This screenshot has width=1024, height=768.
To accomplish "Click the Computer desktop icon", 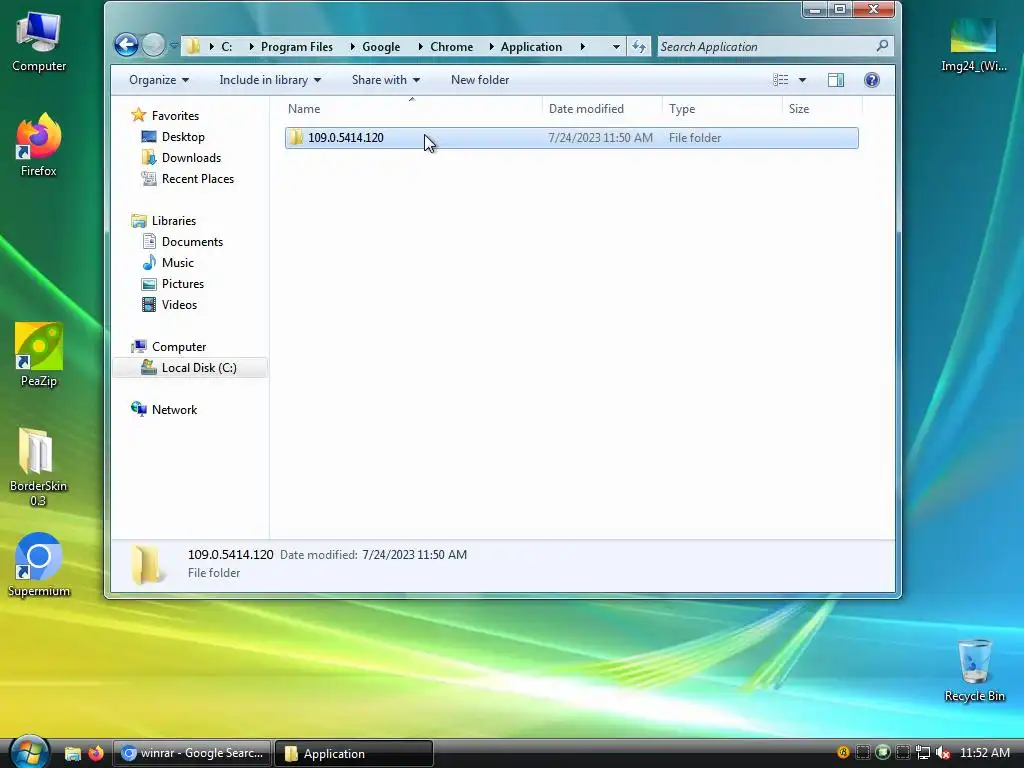I will coord(39,41).
